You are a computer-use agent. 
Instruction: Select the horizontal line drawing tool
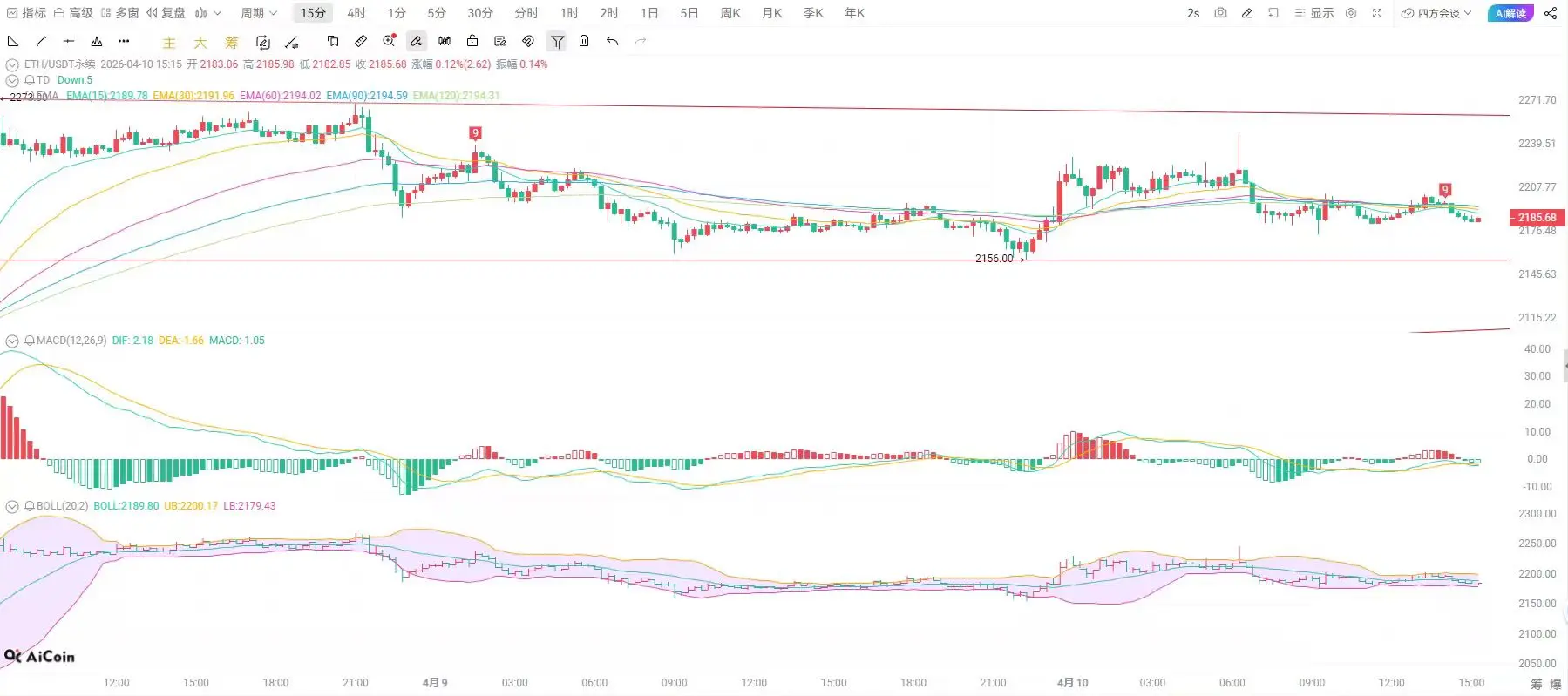tap(69, 41)
